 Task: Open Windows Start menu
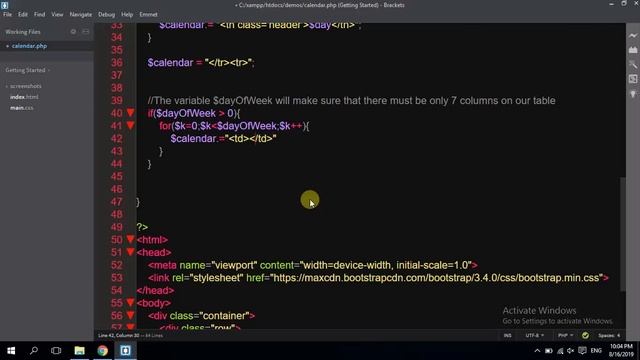(11, 351)
